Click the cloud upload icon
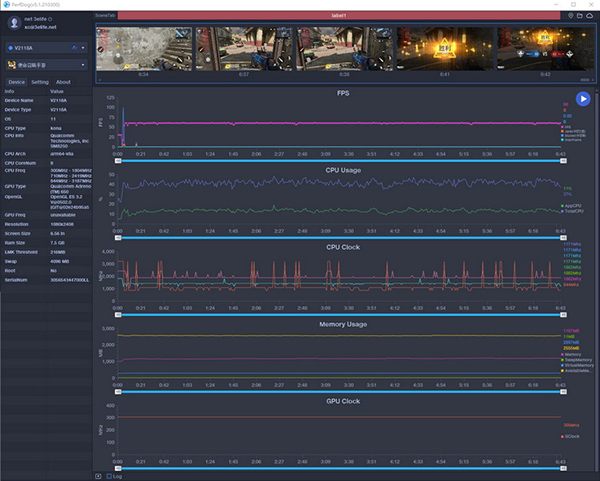600x481 pixels. [589, 15]
